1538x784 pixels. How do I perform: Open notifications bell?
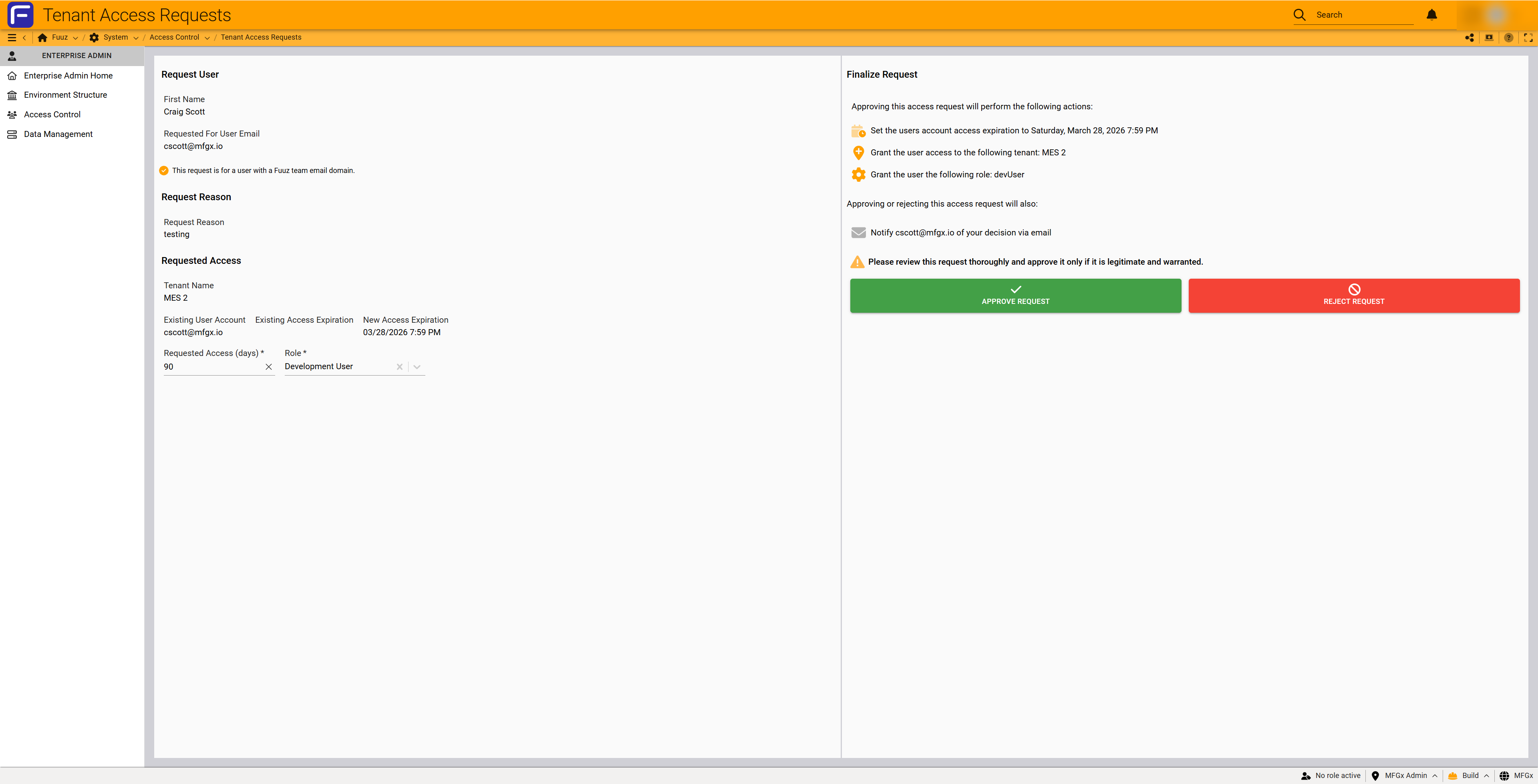[x=1432, y=15]
